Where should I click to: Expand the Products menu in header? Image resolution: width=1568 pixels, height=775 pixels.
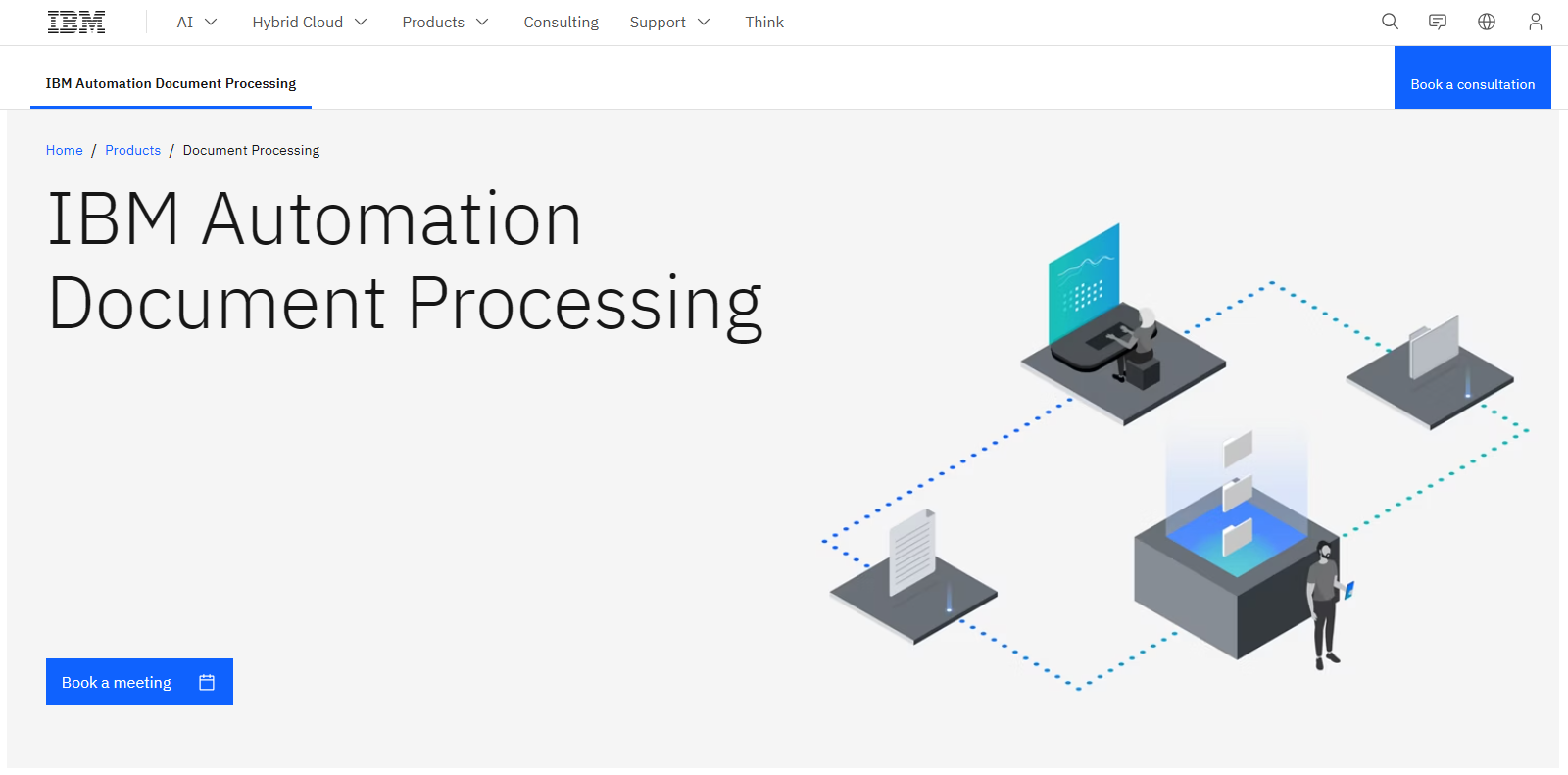[445, 22]
